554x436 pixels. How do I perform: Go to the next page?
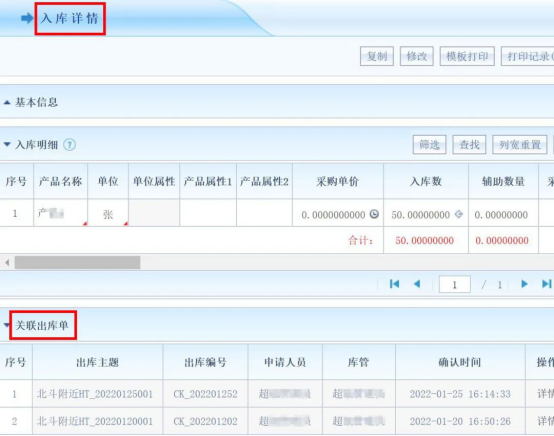pos(525,284)
